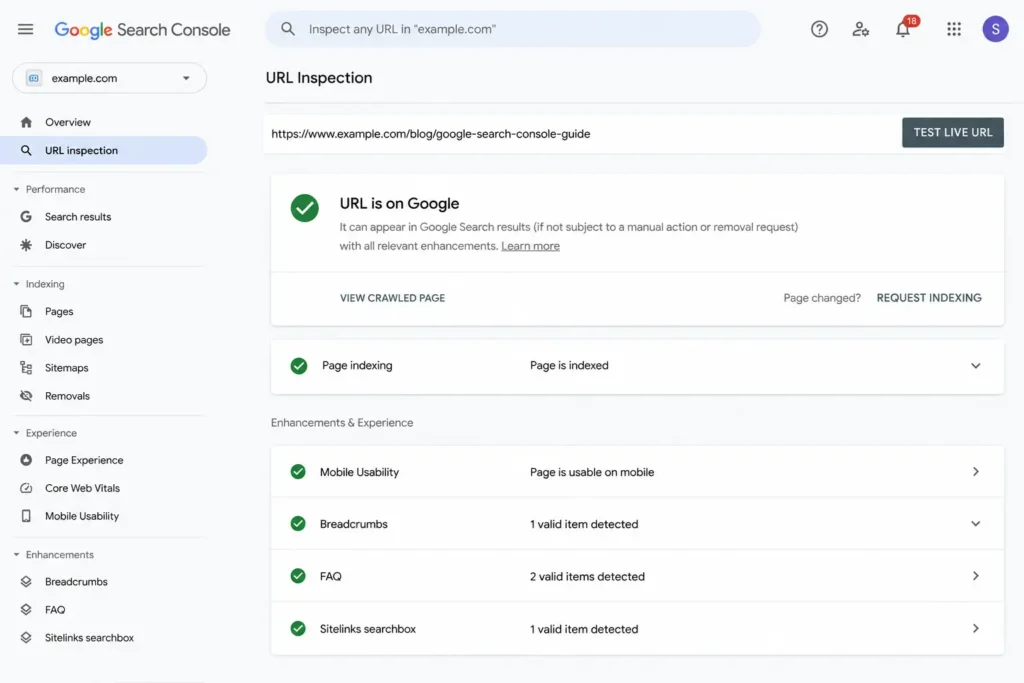Click the large green check beside URL is on Google
The height and width of the screenshot is (683, 1024).
[304, 208]
